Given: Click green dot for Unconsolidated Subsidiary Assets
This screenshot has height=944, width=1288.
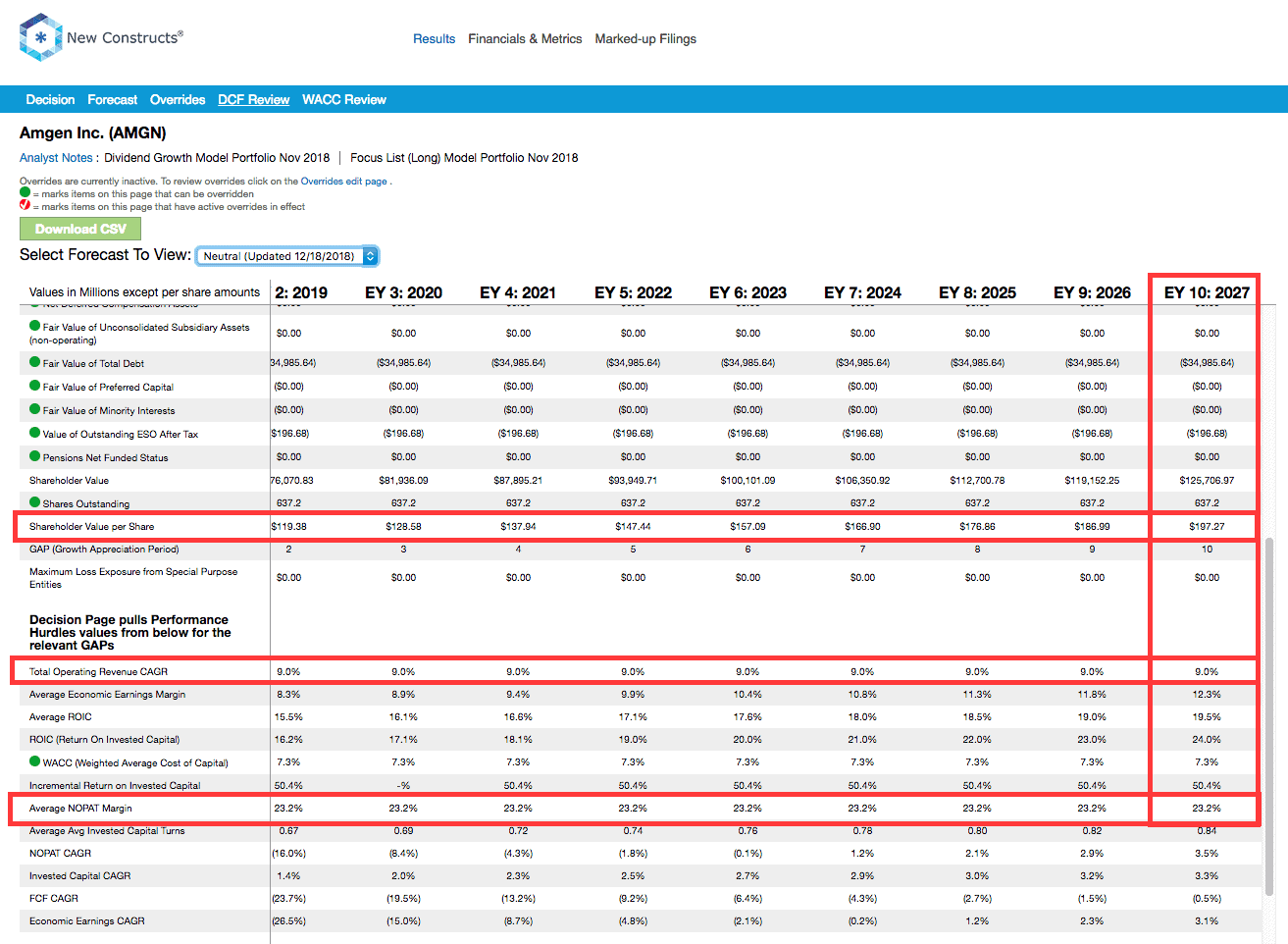Looking at the screenshot, I should (35, 326).
